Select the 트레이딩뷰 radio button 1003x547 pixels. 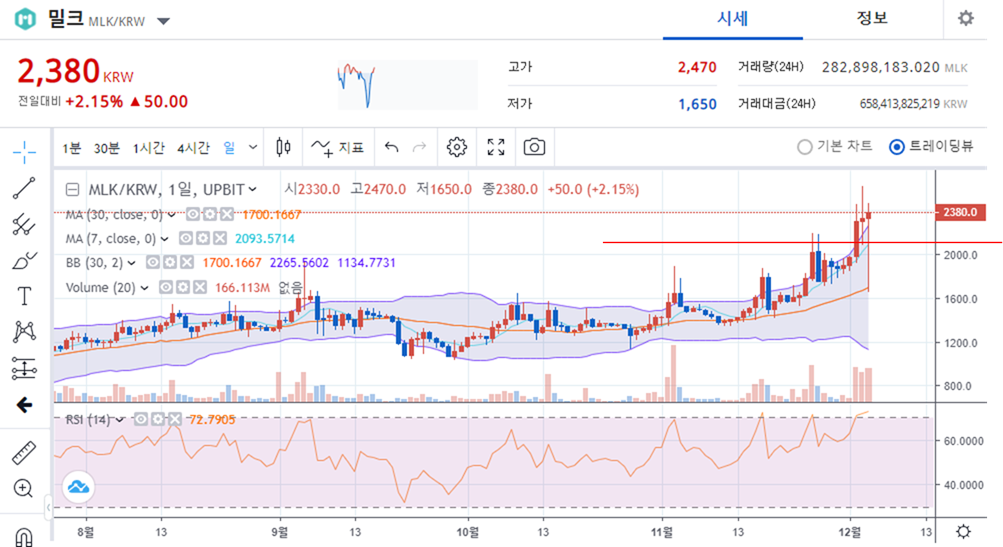(x=897, y=147)
